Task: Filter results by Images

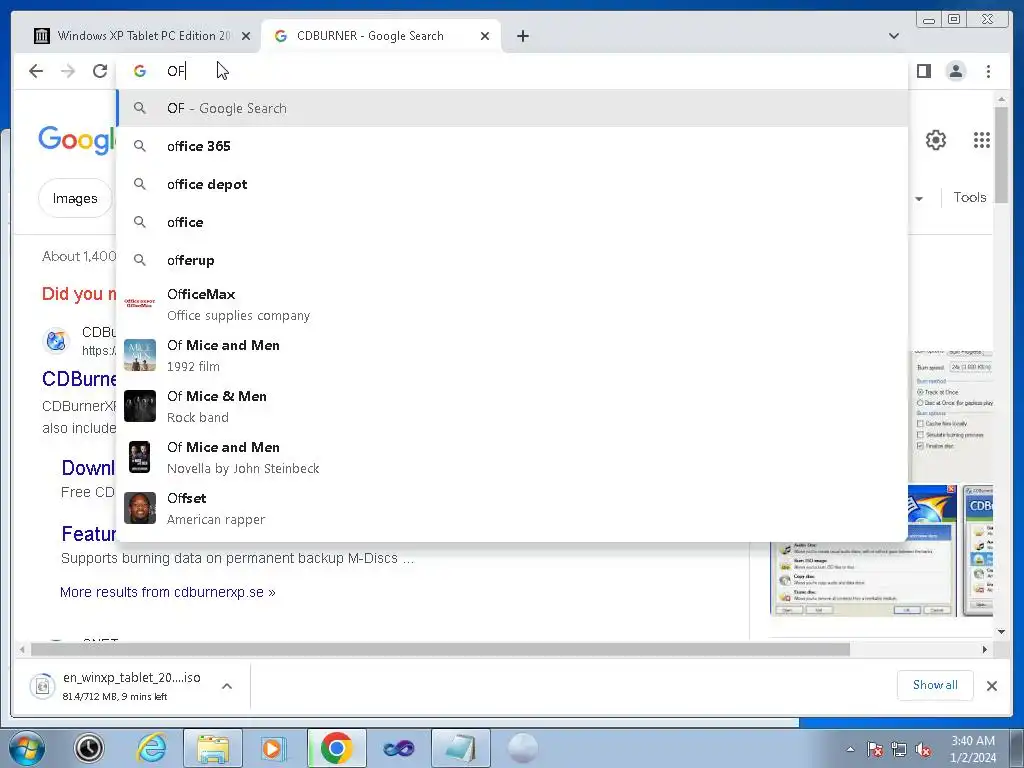Action: click(74, 198)
